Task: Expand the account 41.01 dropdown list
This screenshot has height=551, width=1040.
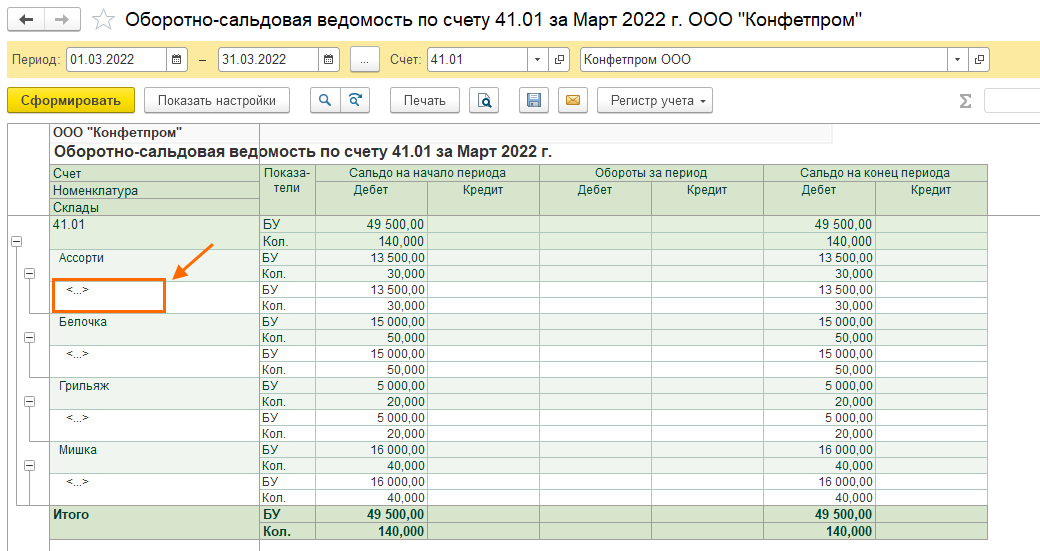Action: 537,60
